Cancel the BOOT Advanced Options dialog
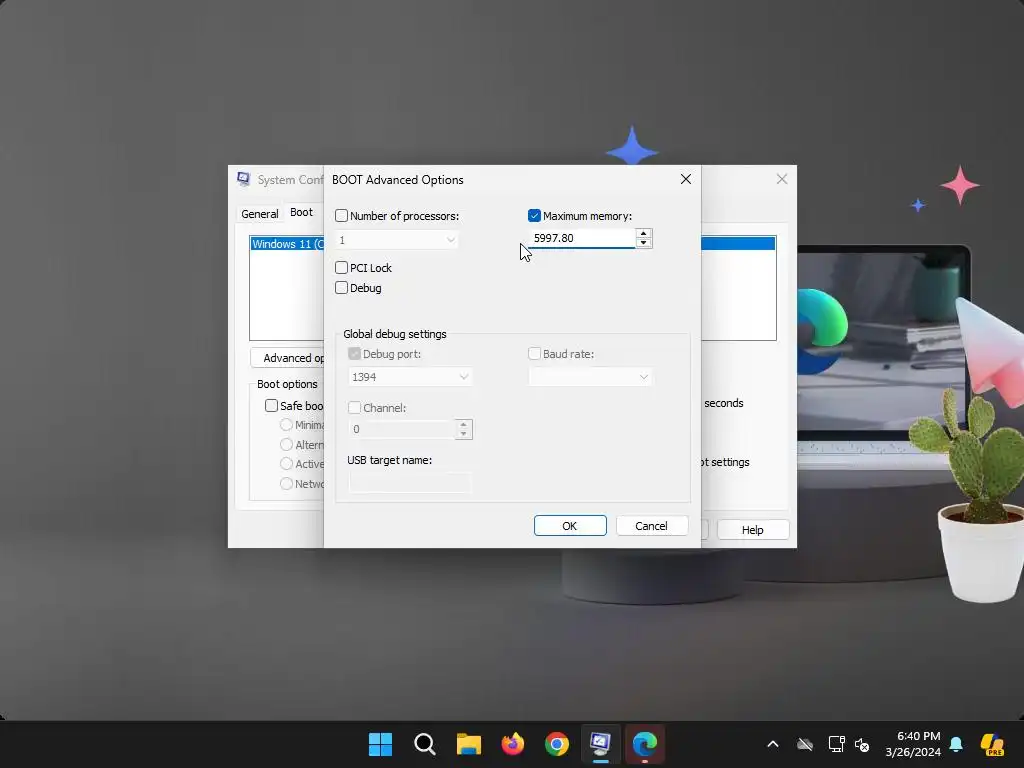This screenshot has height=768, width=1024. point(652,526)
